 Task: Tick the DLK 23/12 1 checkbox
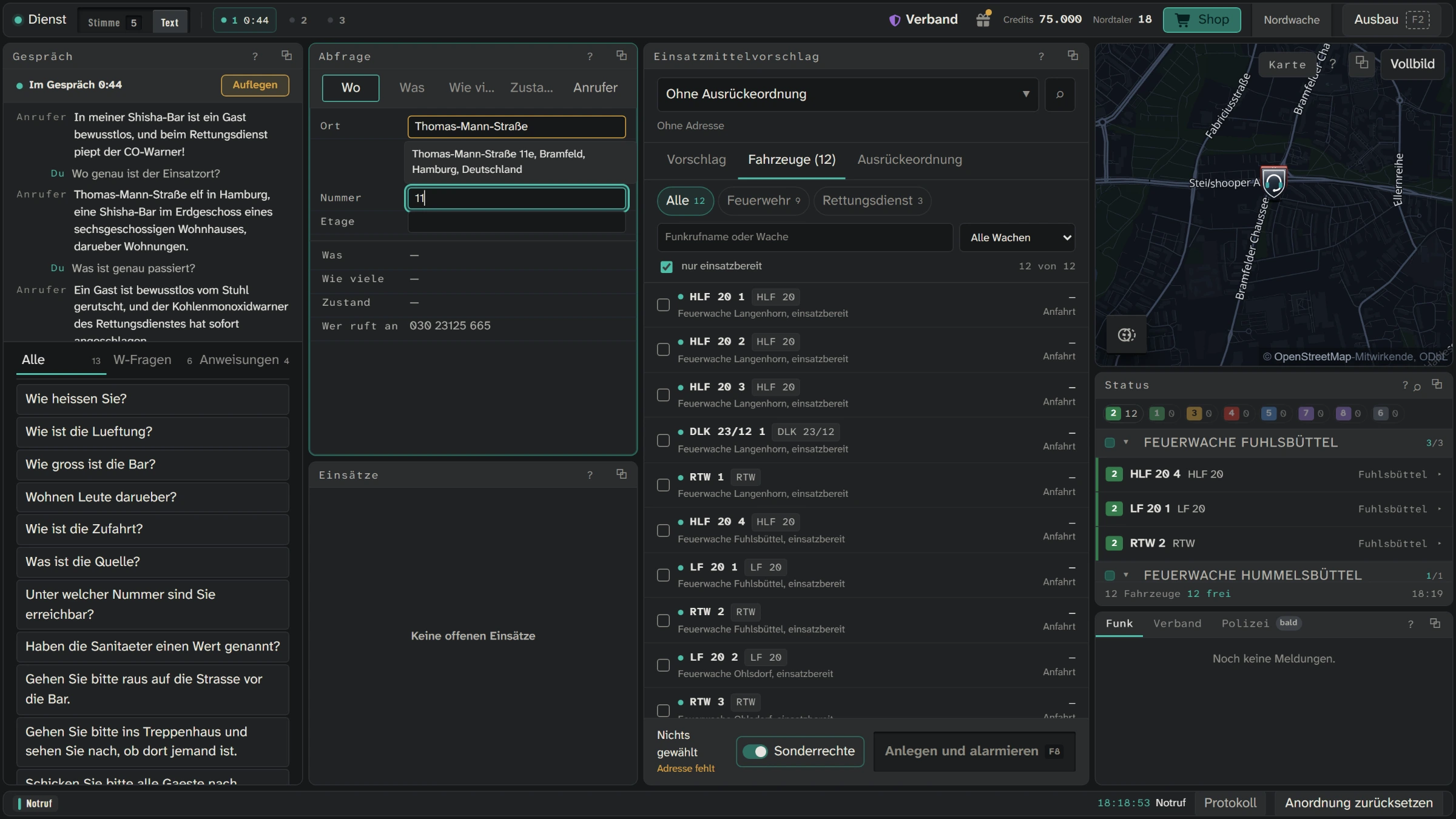pyautogui.click(x=664, y=440)
